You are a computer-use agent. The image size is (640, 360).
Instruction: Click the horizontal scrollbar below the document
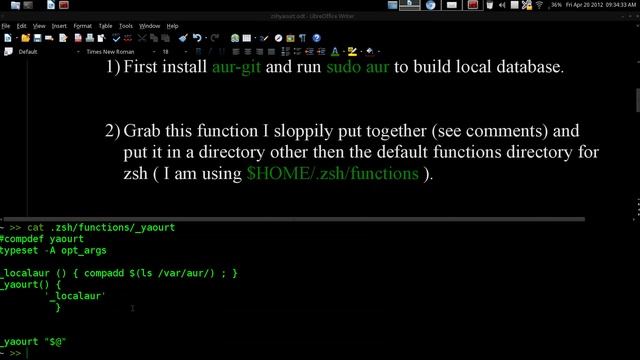[x=294, y=219]
